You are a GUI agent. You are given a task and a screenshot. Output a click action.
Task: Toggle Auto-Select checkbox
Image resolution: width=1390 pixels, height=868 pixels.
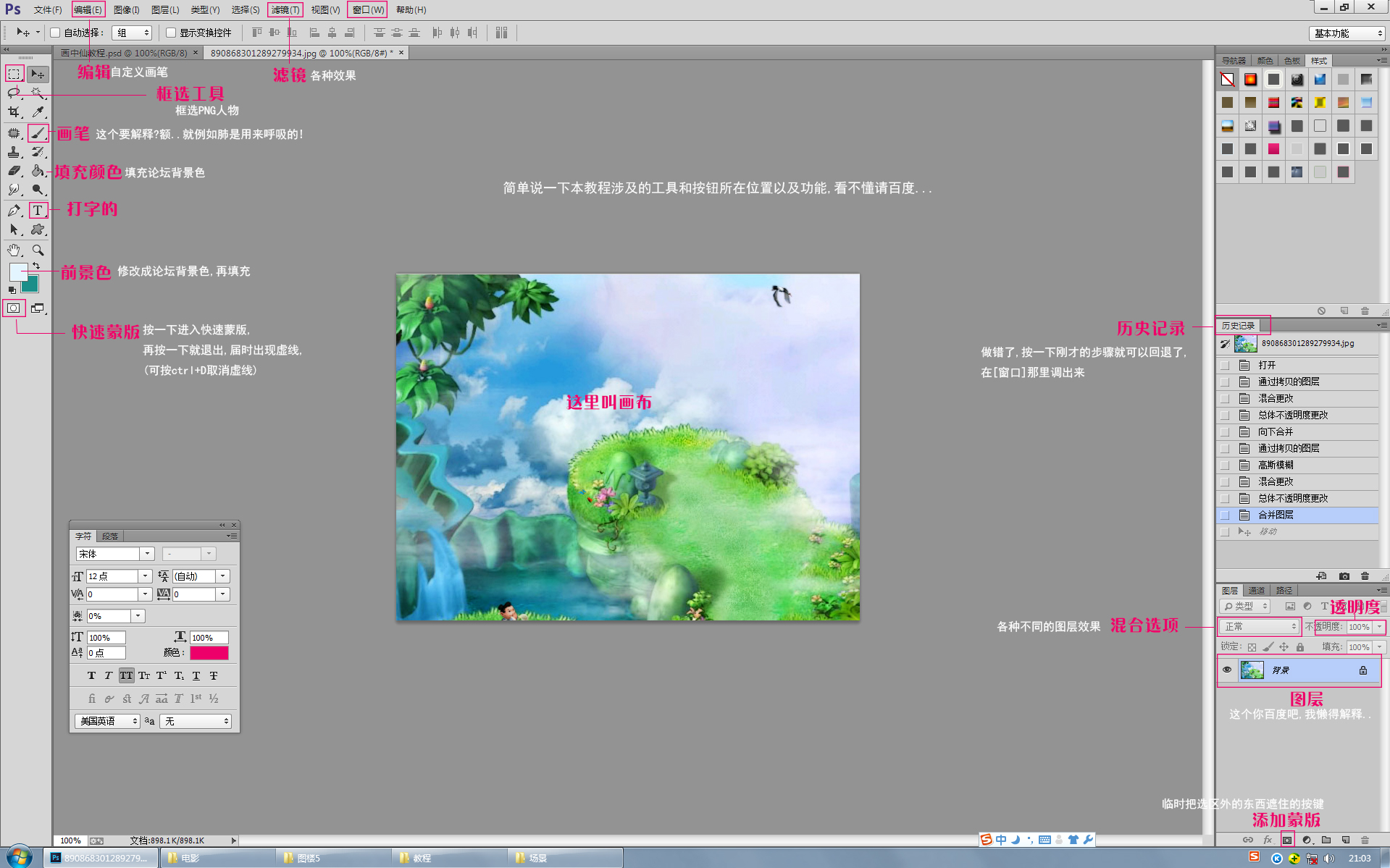[55, 33]
